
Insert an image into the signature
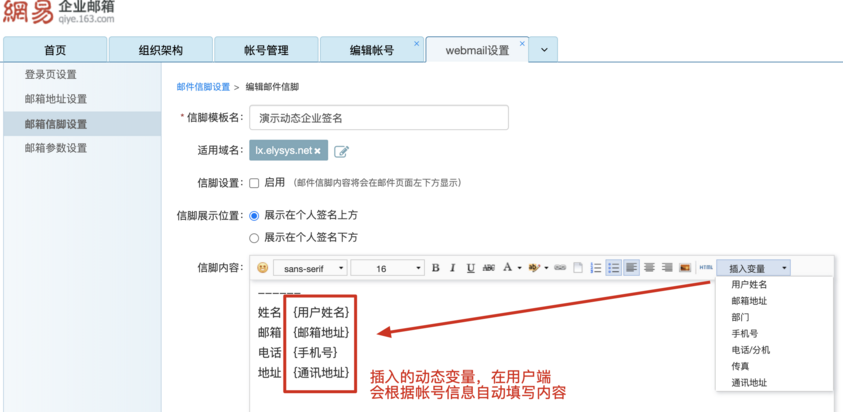pos(685,267)
